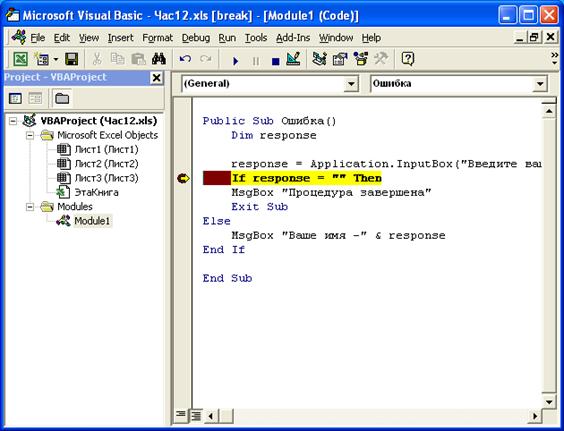Click the Redo arrow icon
The width and height of the screenshot is (564, 431).
click(206, 59)
